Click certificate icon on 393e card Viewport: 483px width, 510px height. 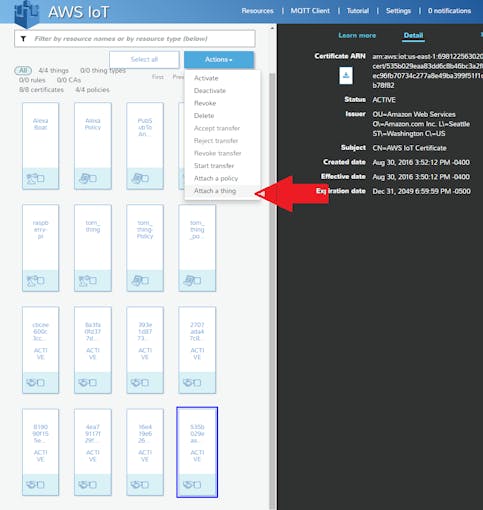tap(135, 382)
